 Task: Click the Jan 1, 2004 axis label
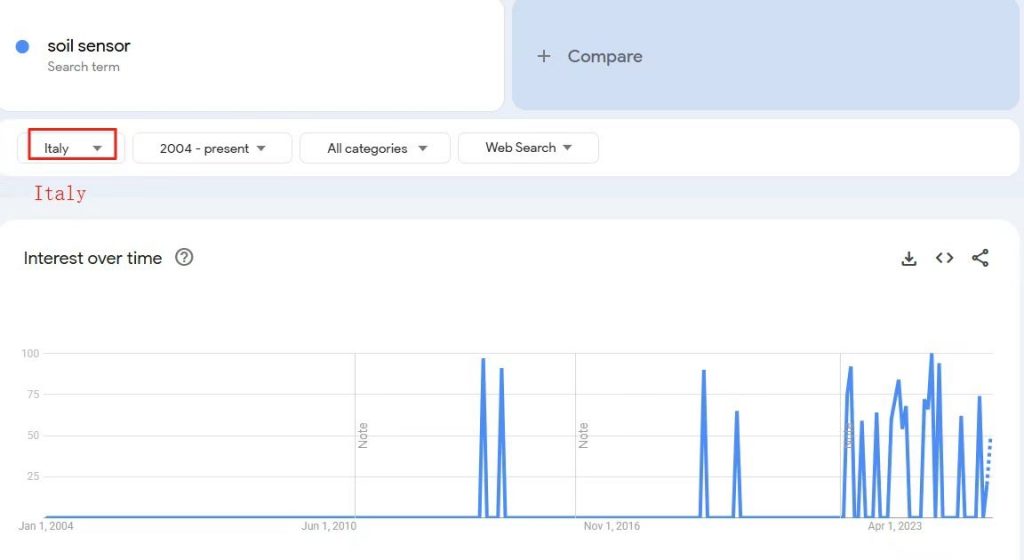click(46, 526)
